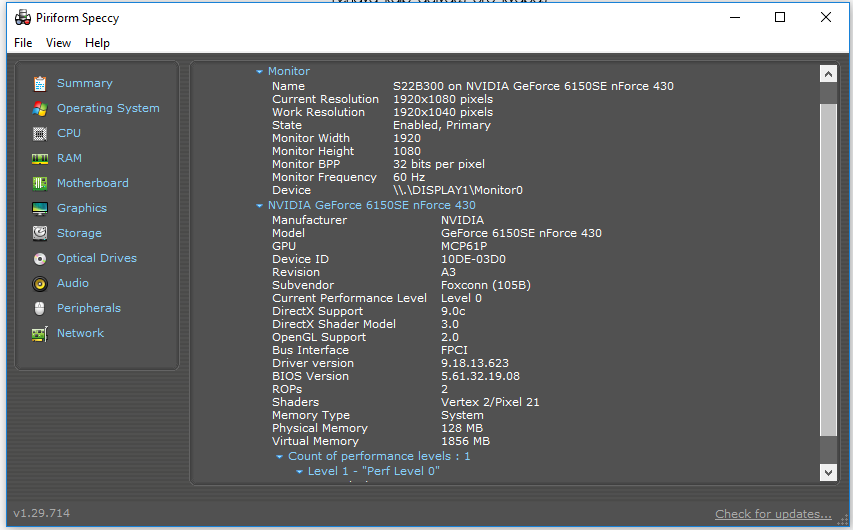Open the Storage section label
The width and height of the screenshot is (853, 530).
pos(79,233)
